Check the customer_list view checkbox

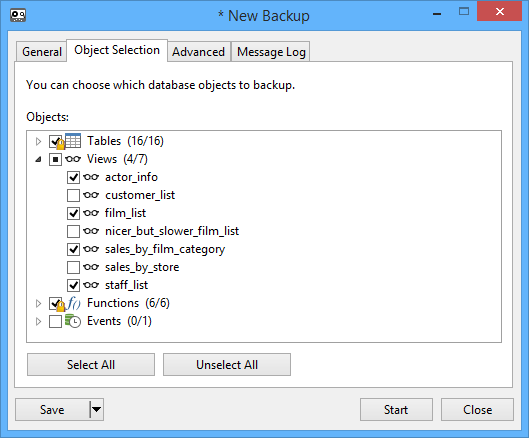[x=73, y=195]
